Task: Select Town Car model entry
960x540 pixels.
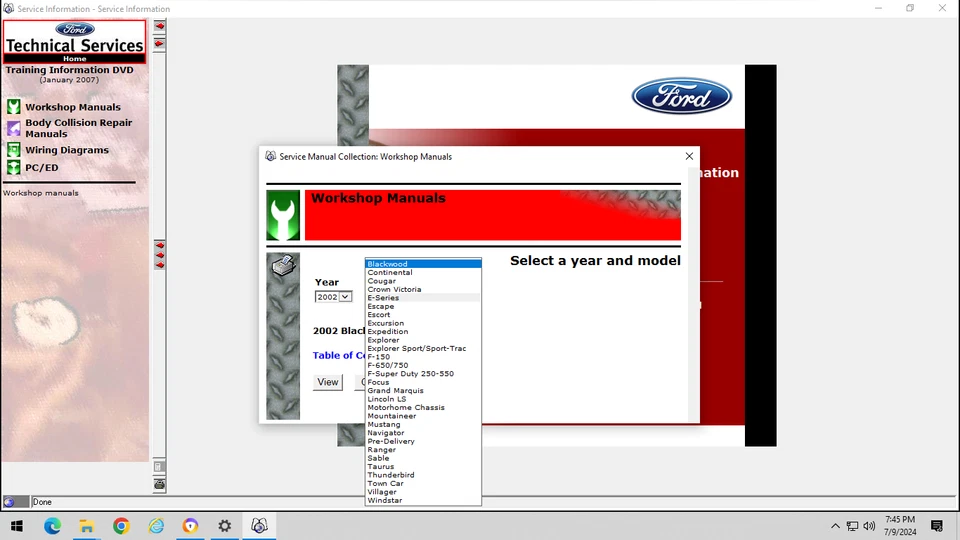Action: (x=423, y=483)
